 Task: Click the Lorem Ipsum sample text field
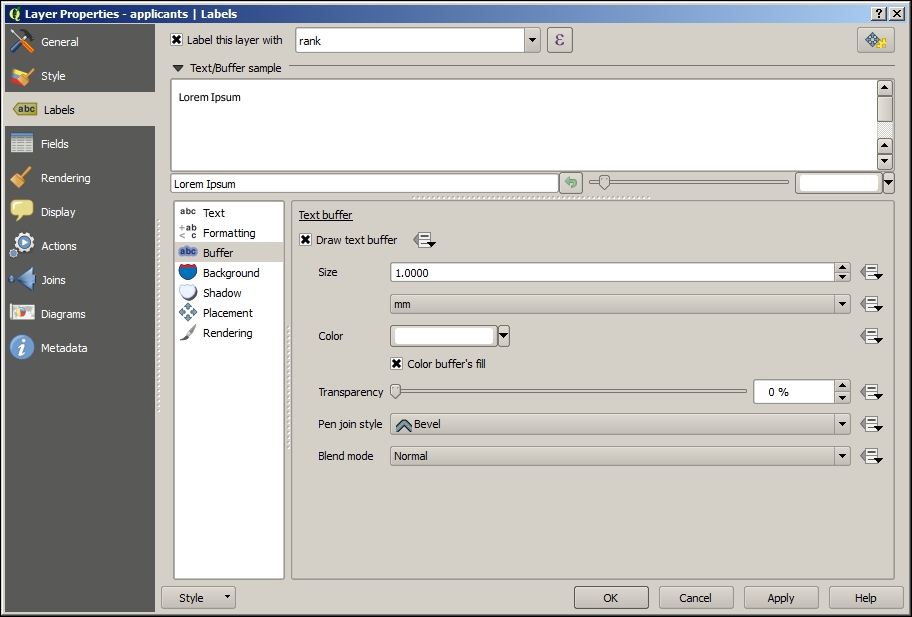[x=365, y=184]
